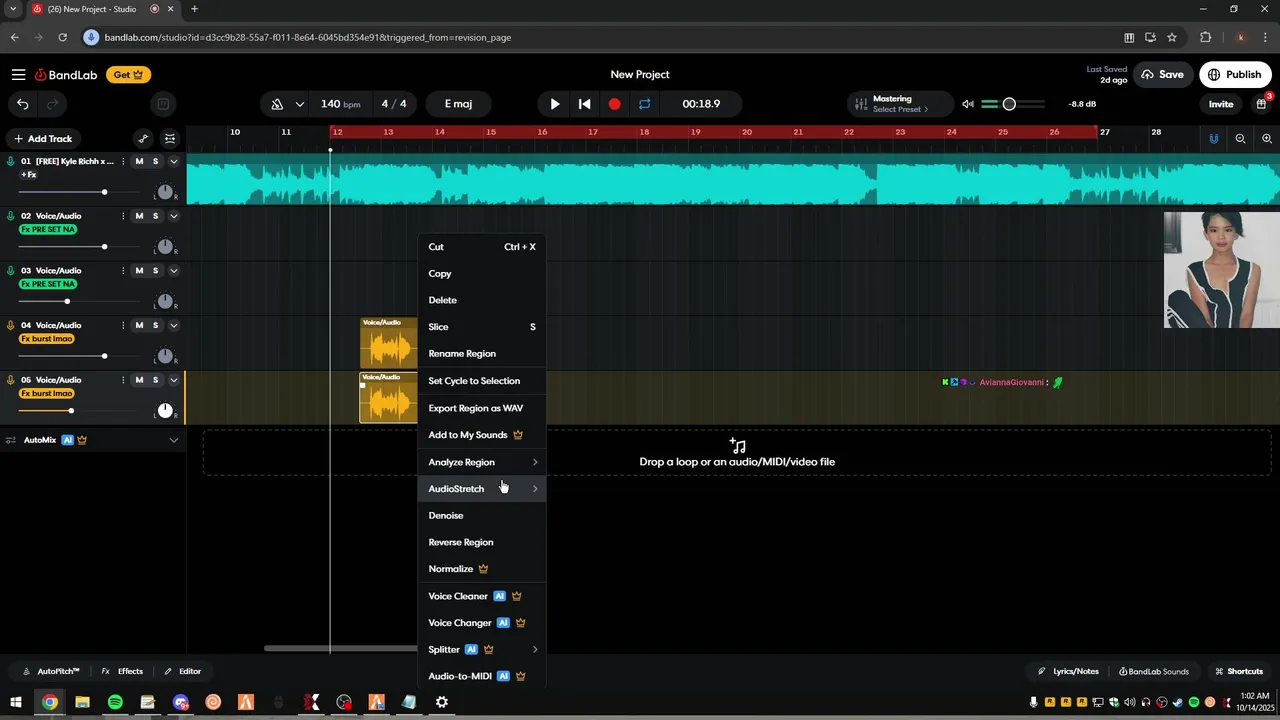Open the E maj key selector
Viewport: 1280px width, 720px height.
[x=458, y=104]
